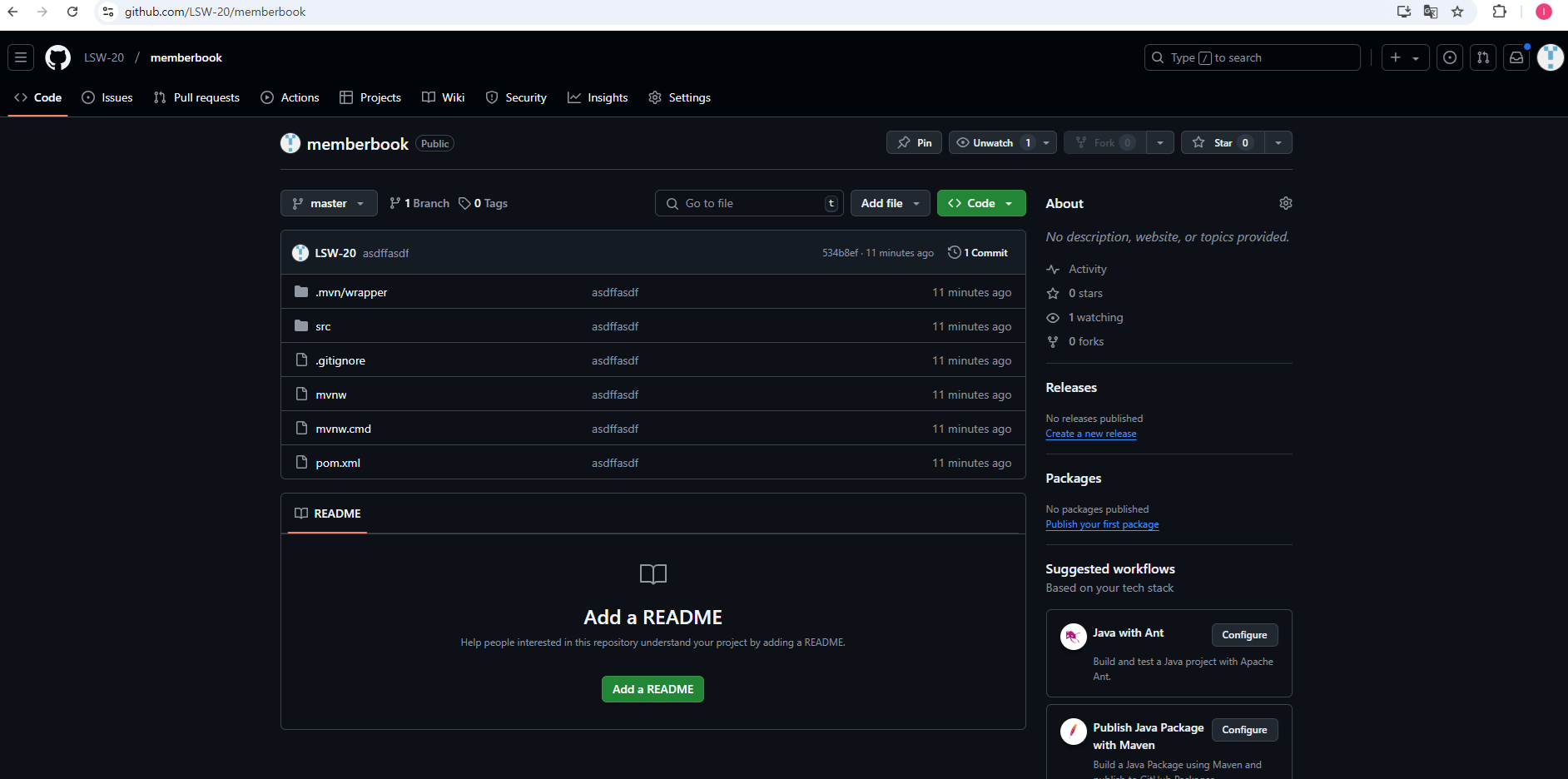Open the user profile avatar menu

click(1550, 57)
